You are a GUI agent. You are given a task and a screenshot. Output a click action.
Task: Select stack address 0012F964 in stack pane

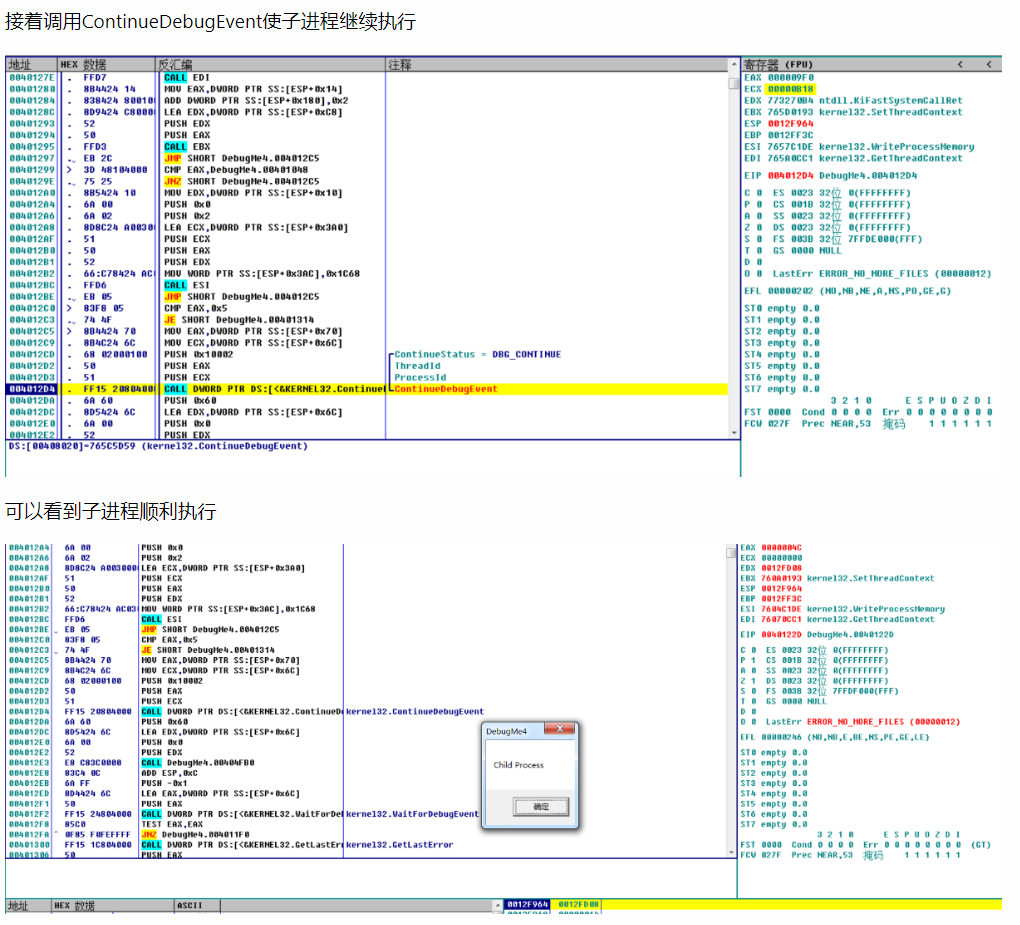(528, 905)
